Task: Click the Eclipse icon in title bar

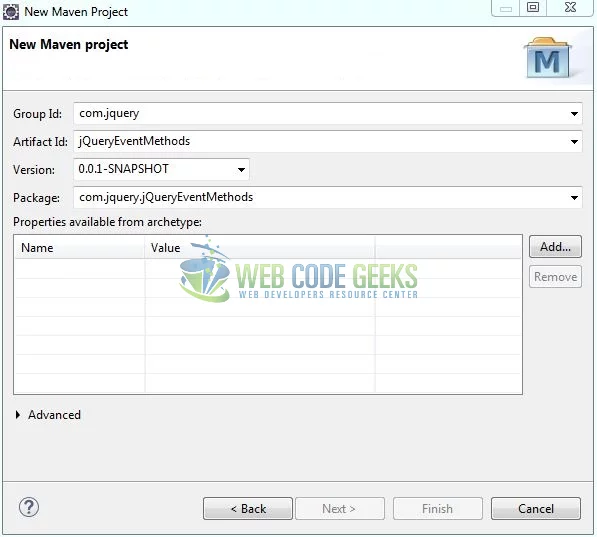Action: tap(11, 11)
